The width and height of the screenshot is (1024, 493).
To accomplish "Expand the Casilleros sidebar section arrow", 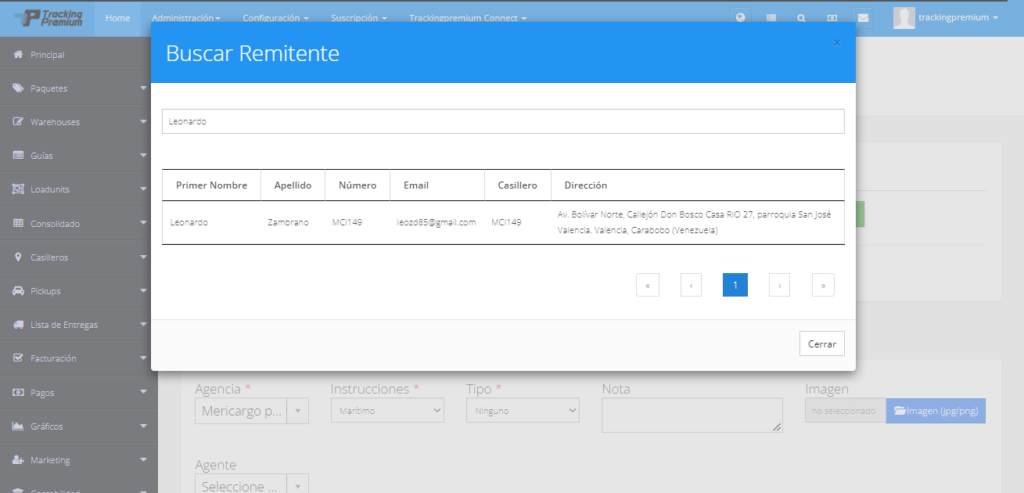I will coord(144,257).
